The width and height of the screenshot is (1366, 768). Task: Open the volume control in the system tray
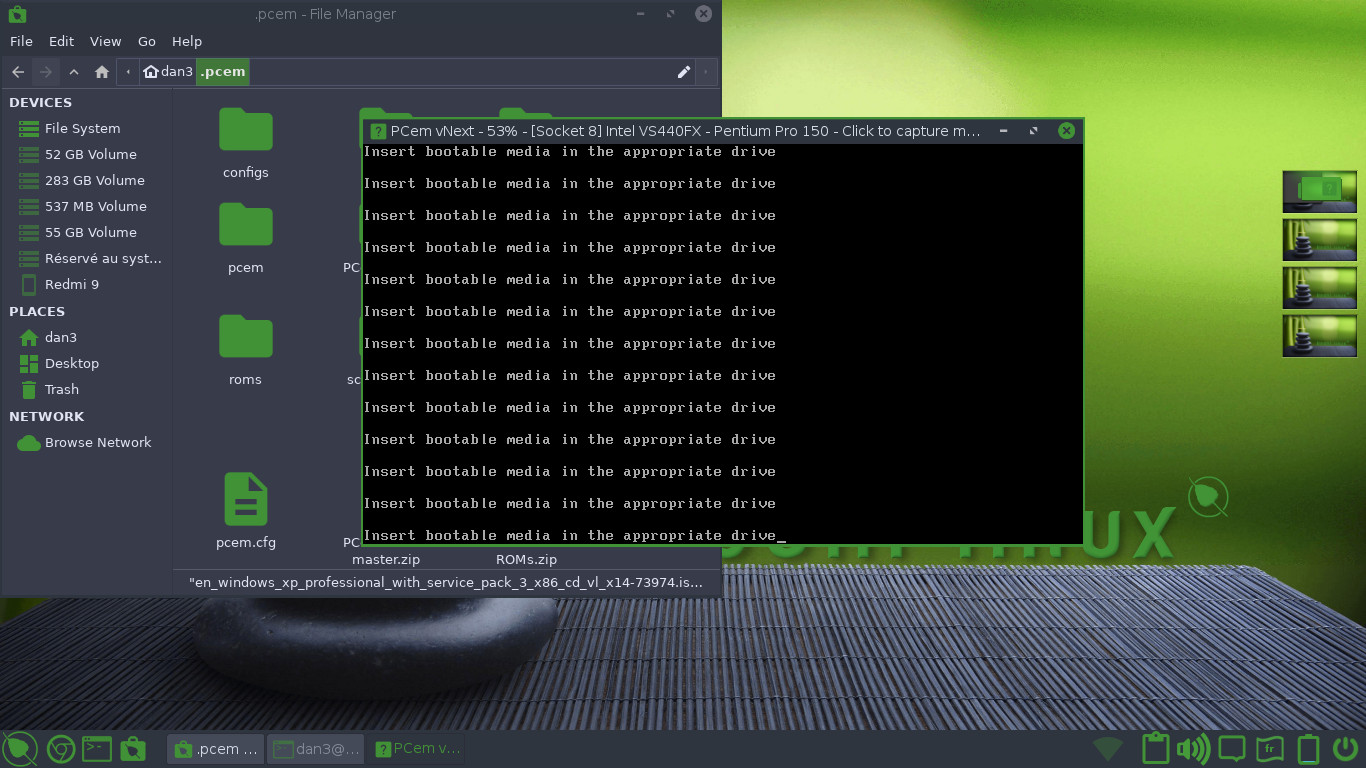point(1193,747)
